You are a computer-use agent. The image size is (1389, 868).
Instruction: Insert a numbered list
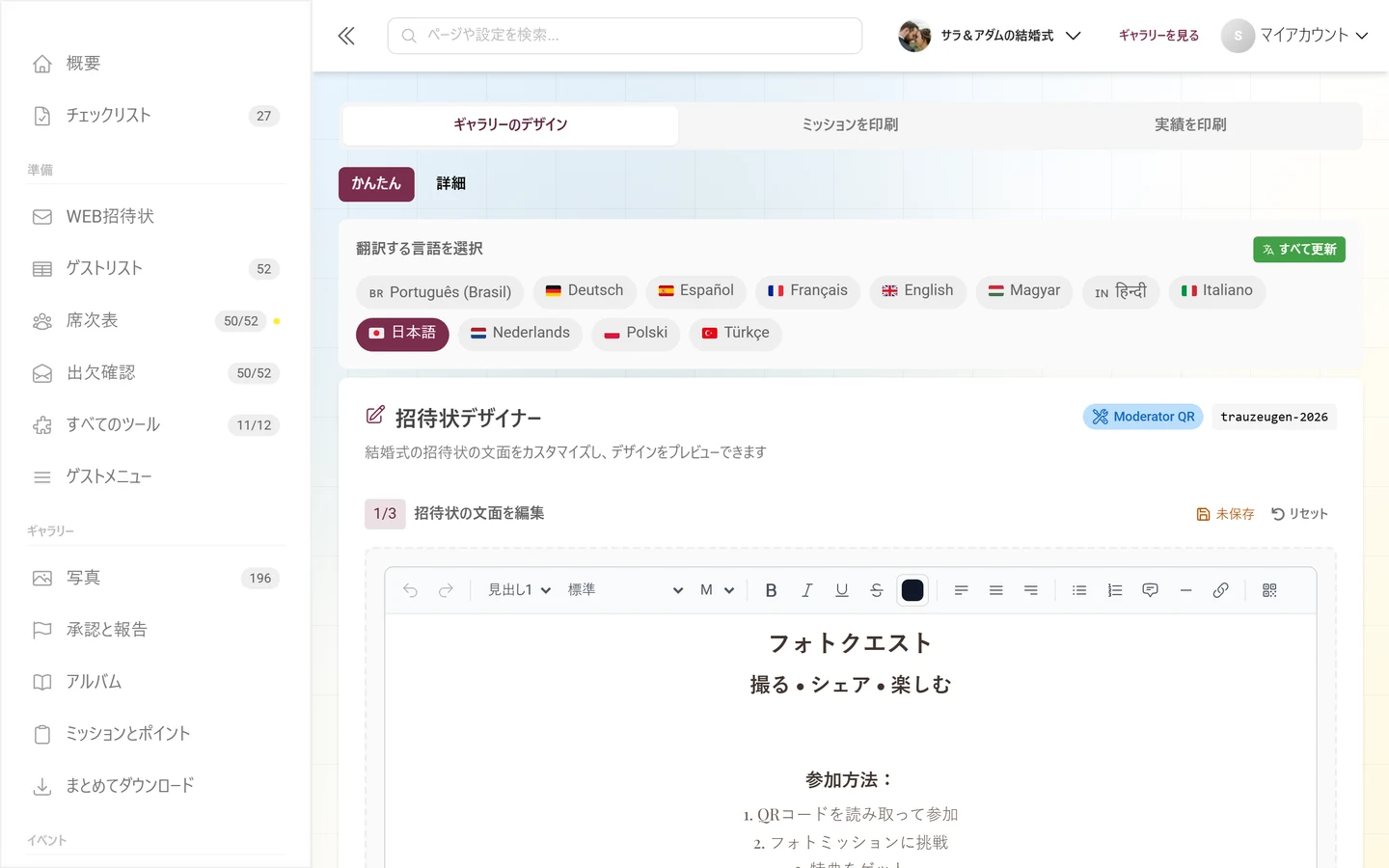tap(1115, 590)
